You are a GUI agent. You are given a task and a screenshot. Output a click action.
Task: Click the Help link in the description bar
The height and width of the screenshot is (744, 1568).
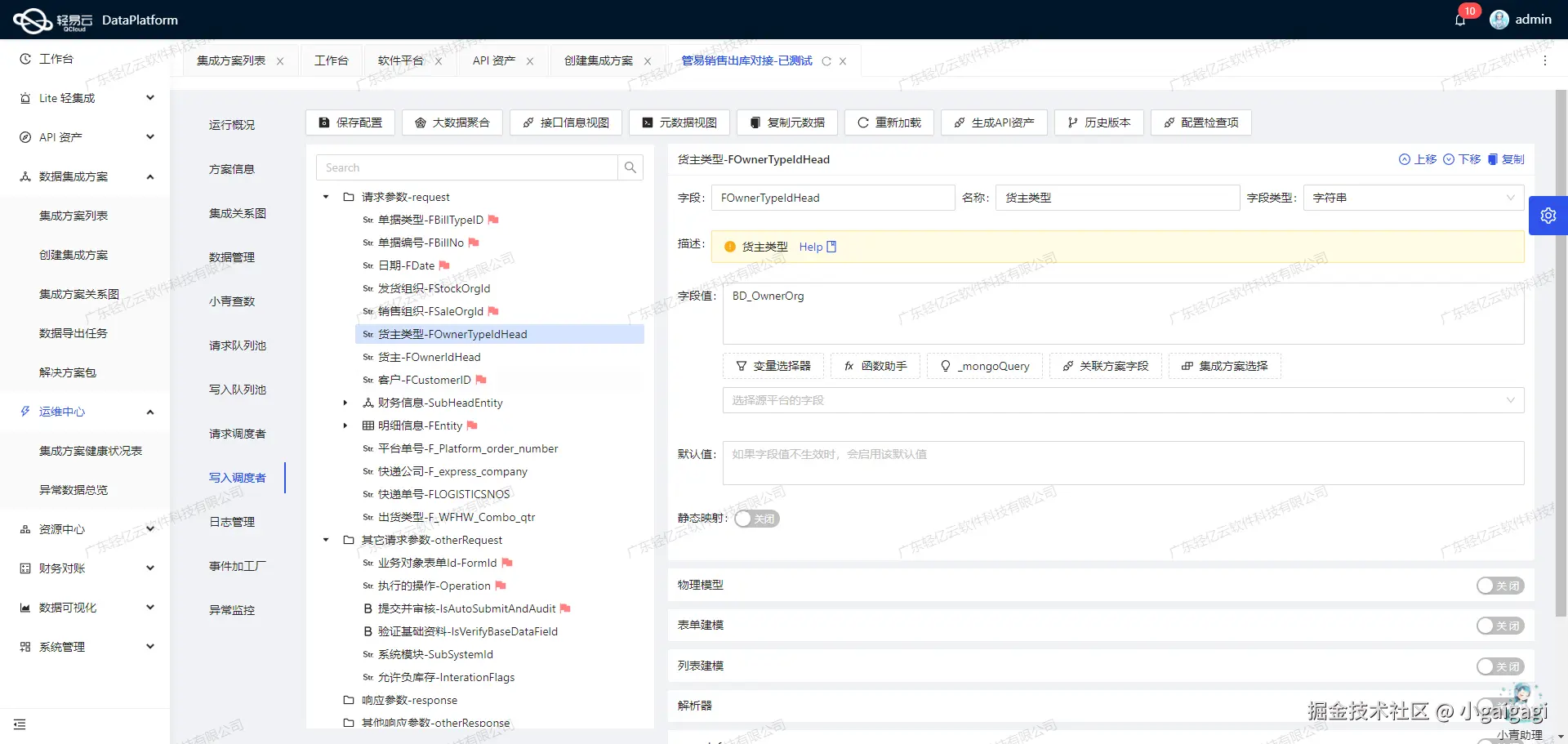coord(811,246)
